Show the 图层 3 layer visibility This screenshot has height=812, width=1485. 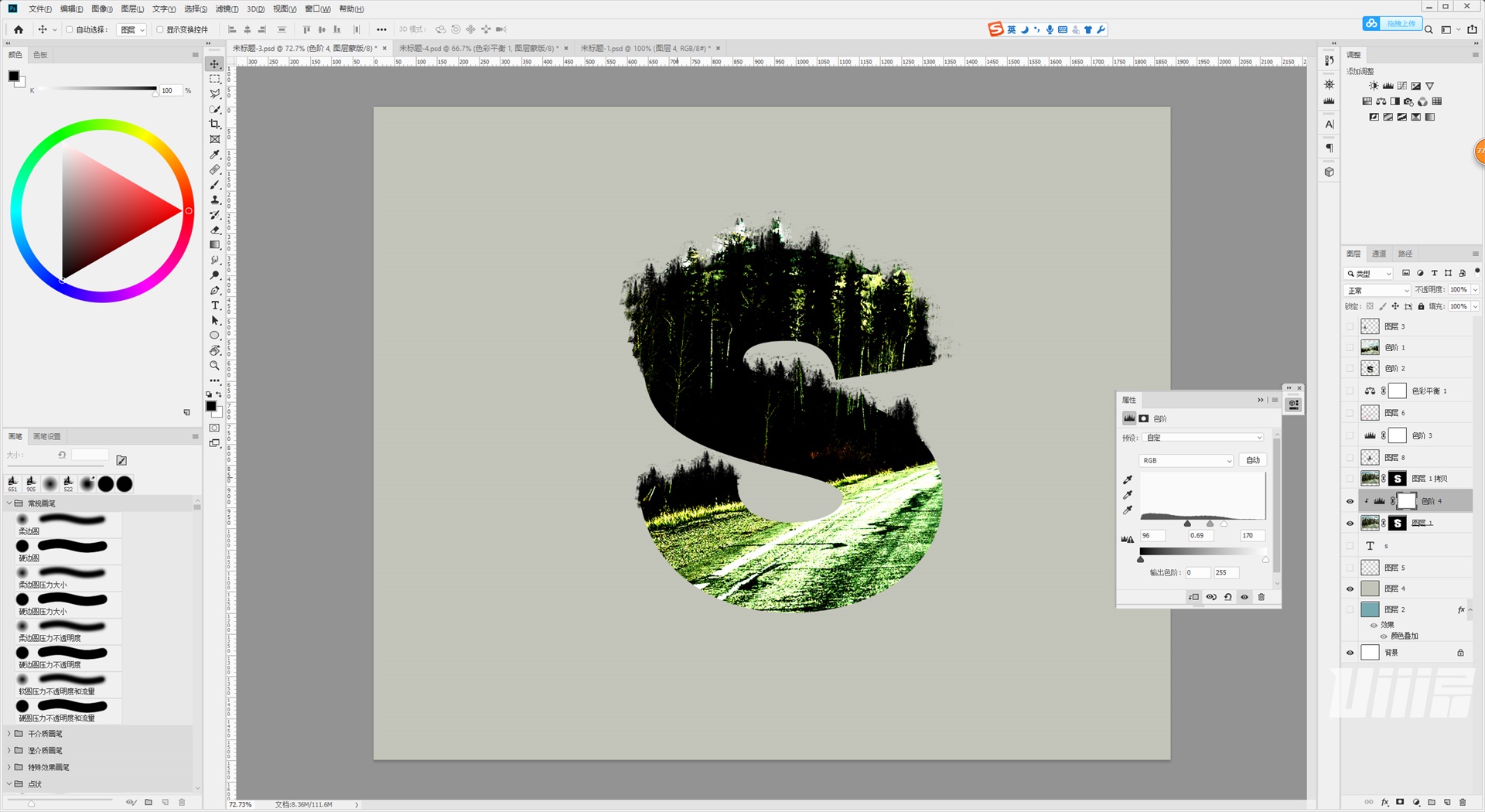pos(1350,326)
